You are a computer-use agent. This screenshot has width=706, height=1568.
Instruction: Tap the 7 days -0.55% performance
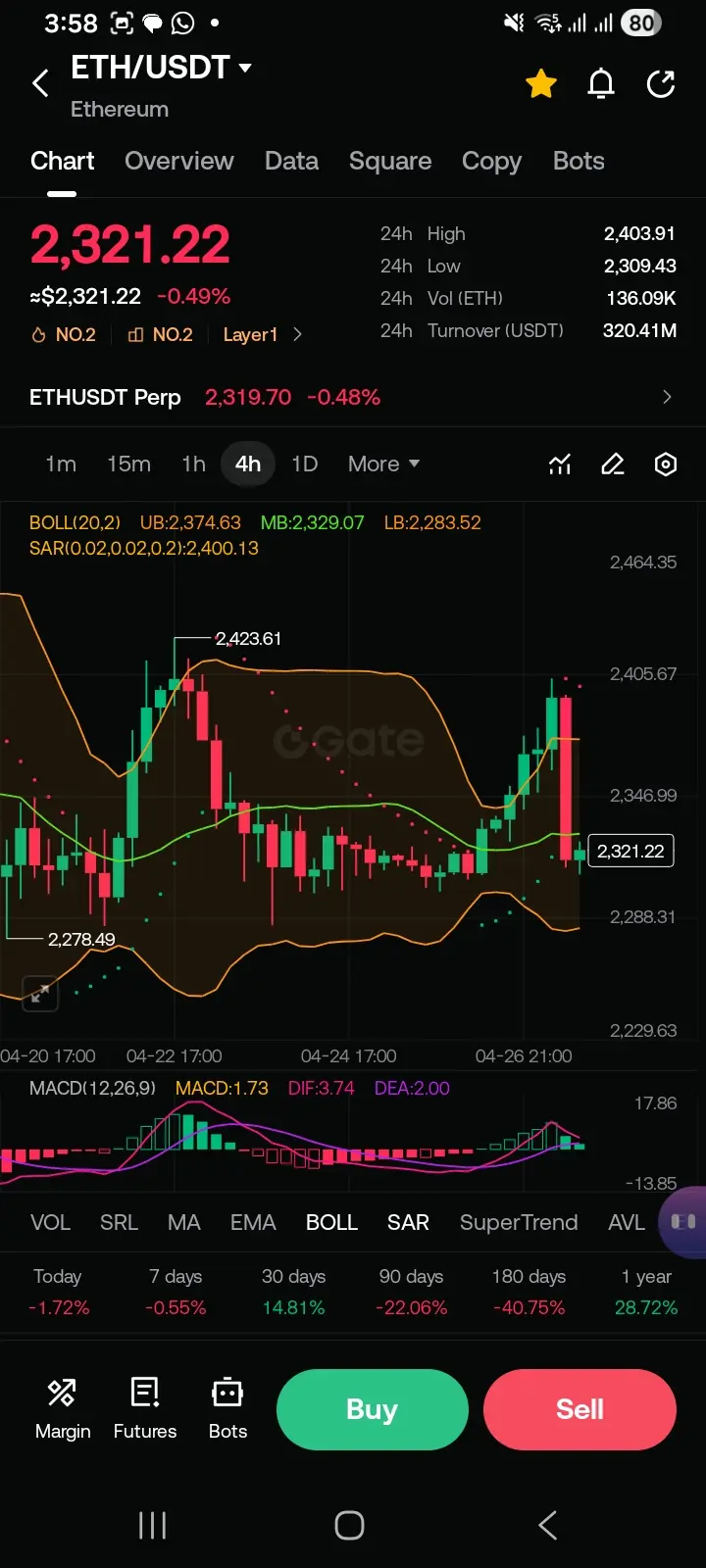[x=176, y=1292]
